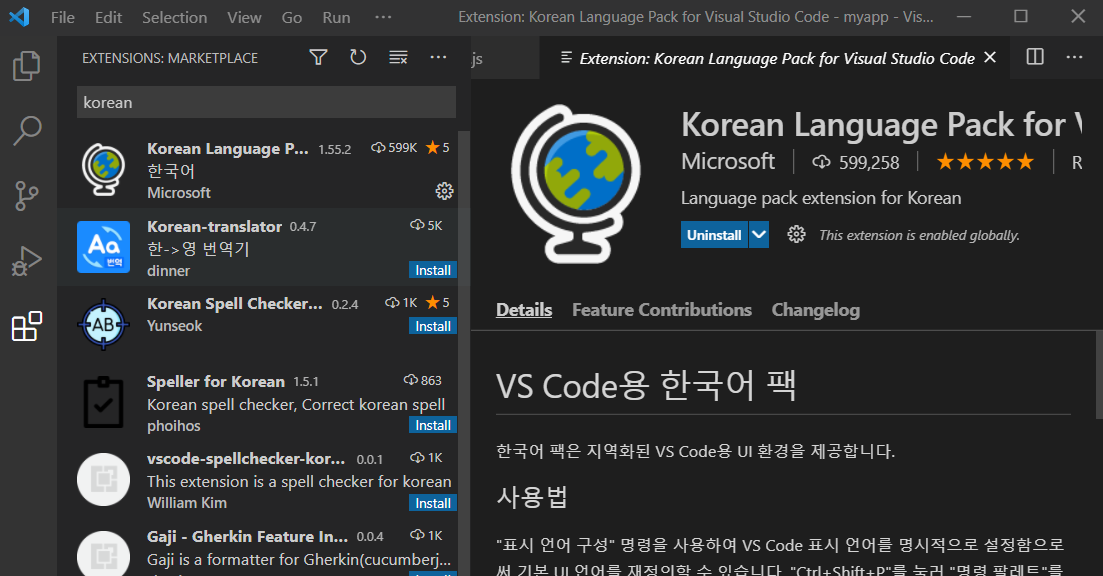
Task: Click the 599,258 download count
Action: click(856, 162)
